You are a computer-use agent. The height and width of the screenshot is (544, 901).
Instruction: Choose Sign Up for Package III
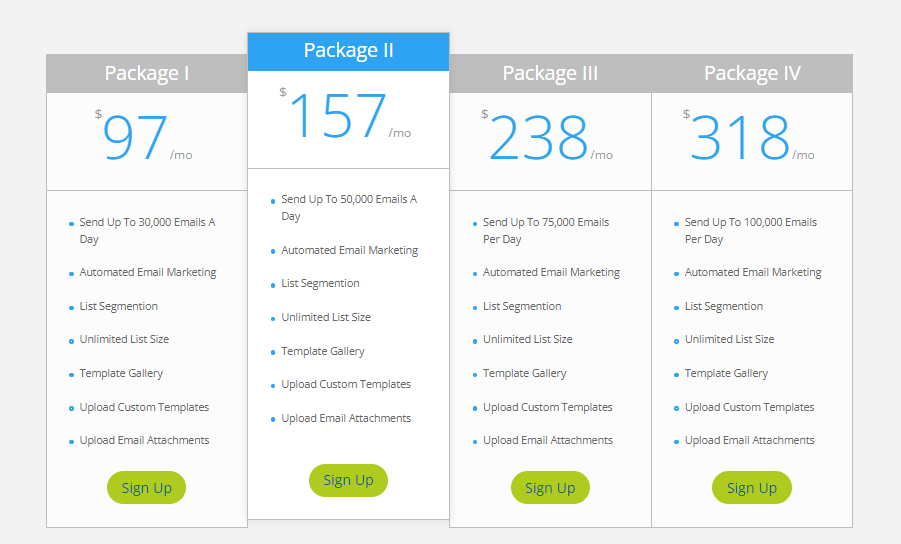[550, 488]
